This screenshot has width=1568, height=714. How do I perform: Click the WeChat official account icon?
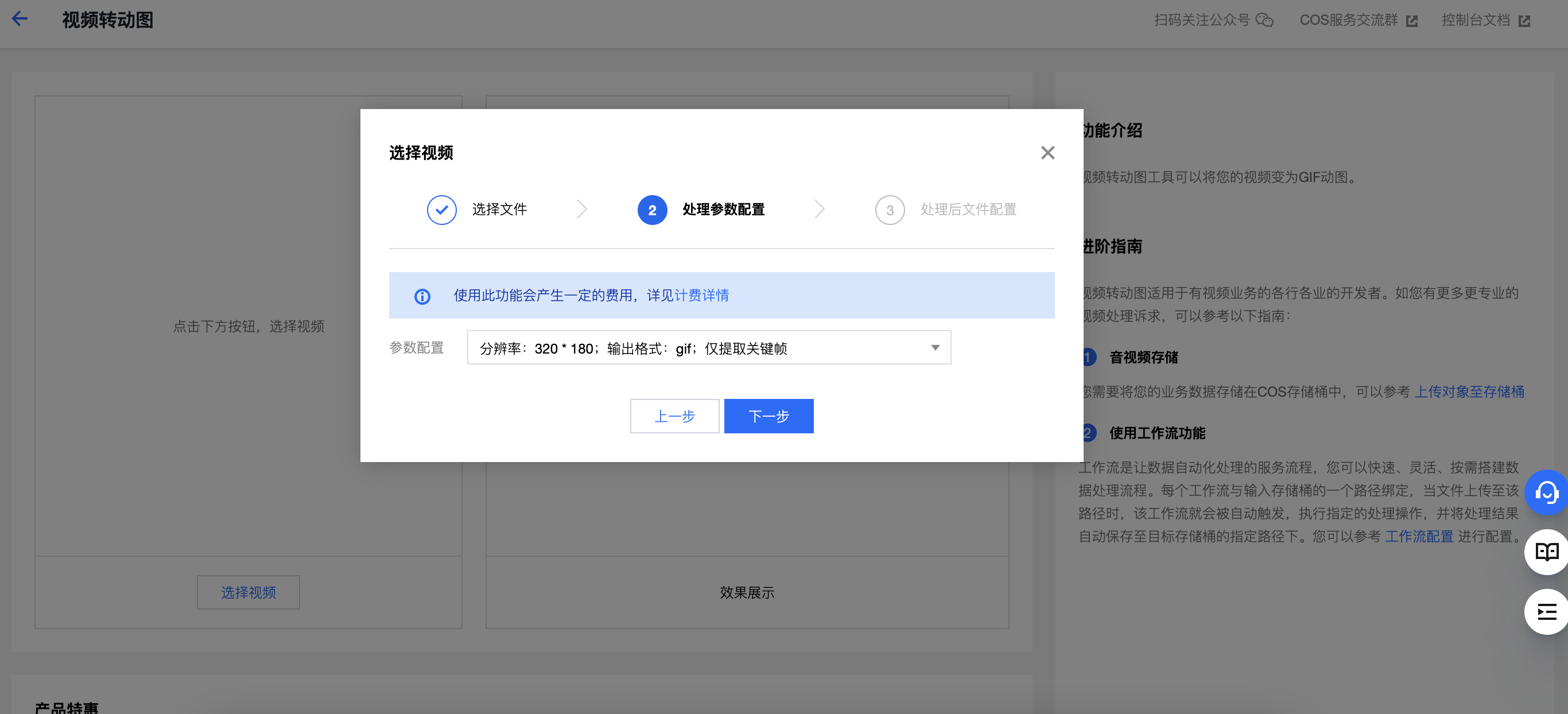1264,20
